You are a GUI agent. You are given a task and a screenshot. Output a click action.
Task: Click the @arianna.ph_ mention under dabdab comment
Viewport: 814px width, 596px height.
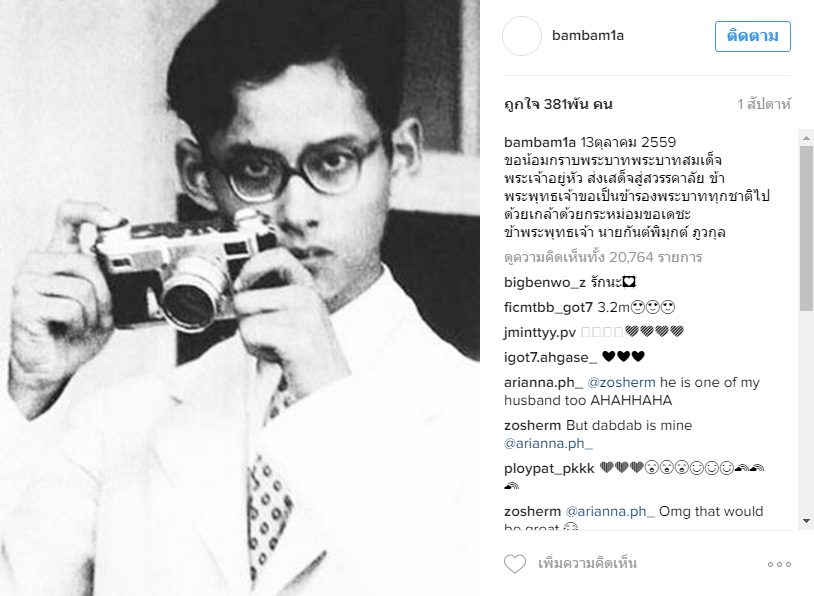pyautogui.click(x=548, y=444)
